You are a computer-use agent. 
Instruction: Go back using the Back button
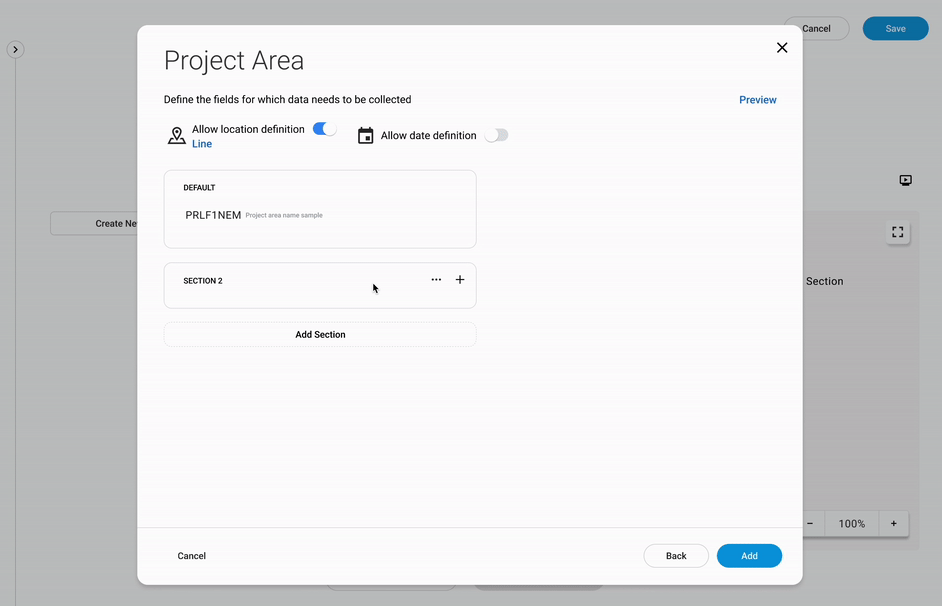tap(676, 556)
